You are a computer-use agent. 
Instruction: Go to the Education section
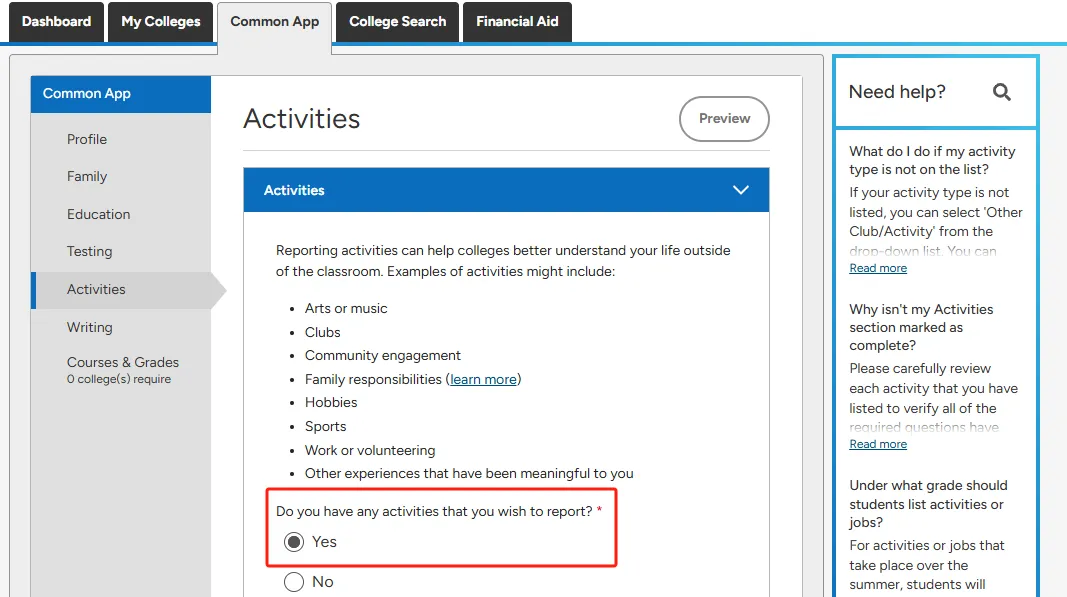click(99, 214)
